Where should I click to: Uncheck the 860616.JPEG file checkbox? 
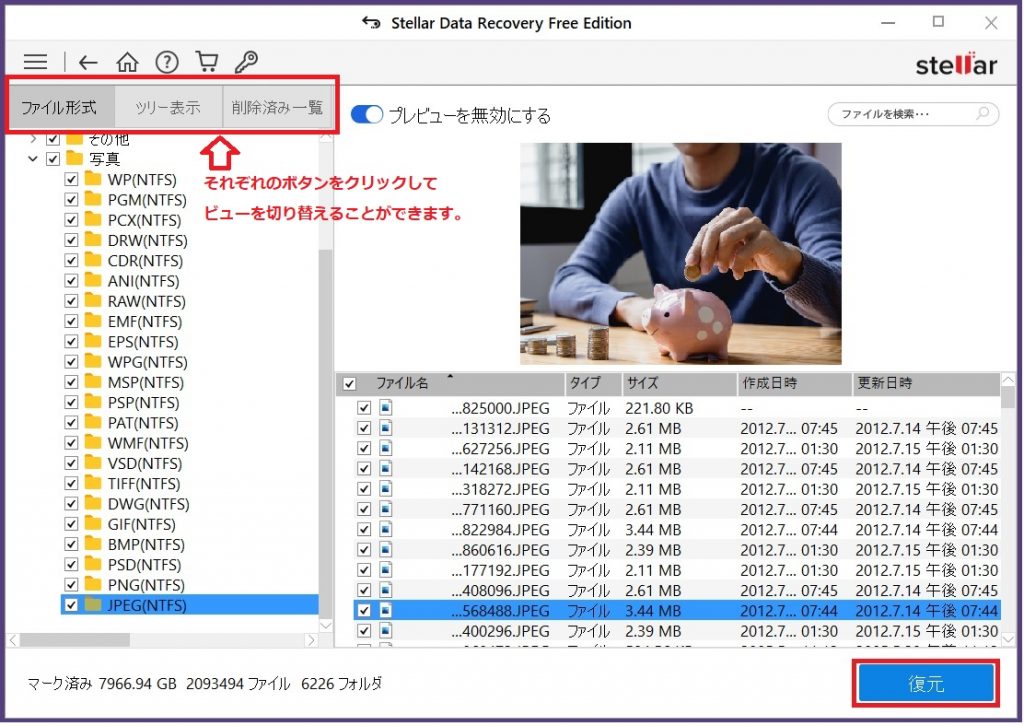pos(364,550)
